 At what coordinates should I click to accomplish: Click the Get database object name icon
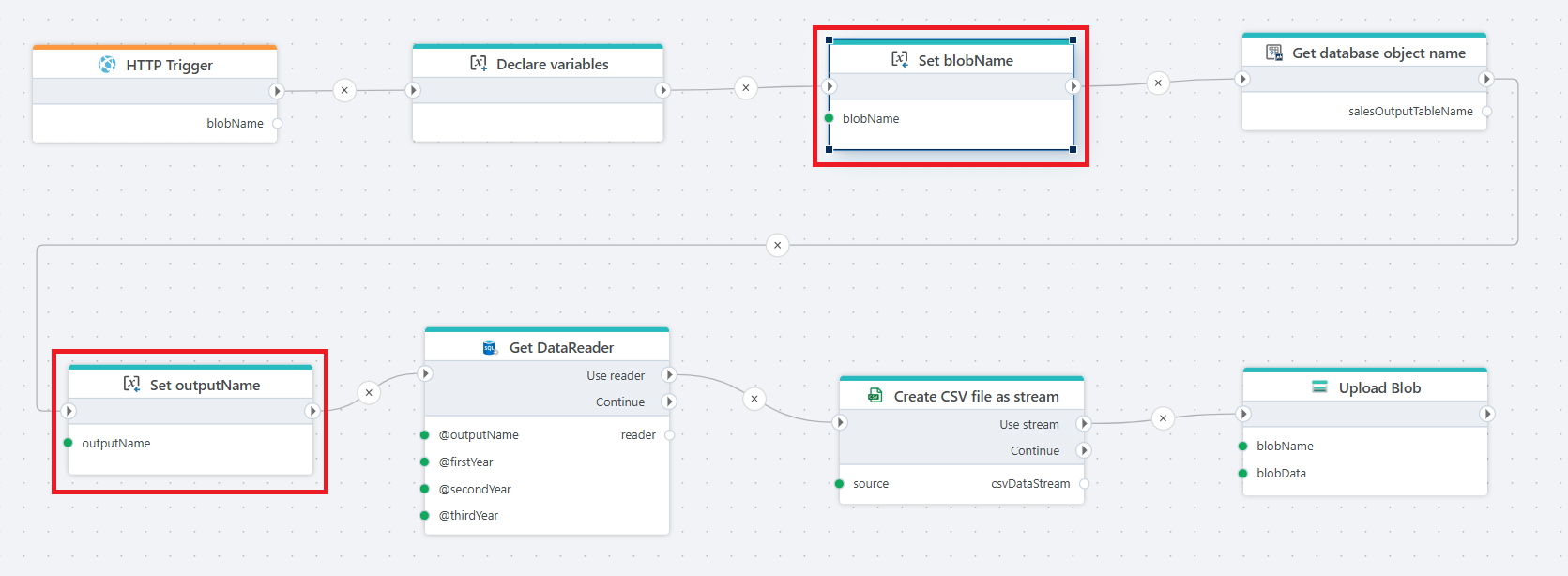pos(1274,53)
